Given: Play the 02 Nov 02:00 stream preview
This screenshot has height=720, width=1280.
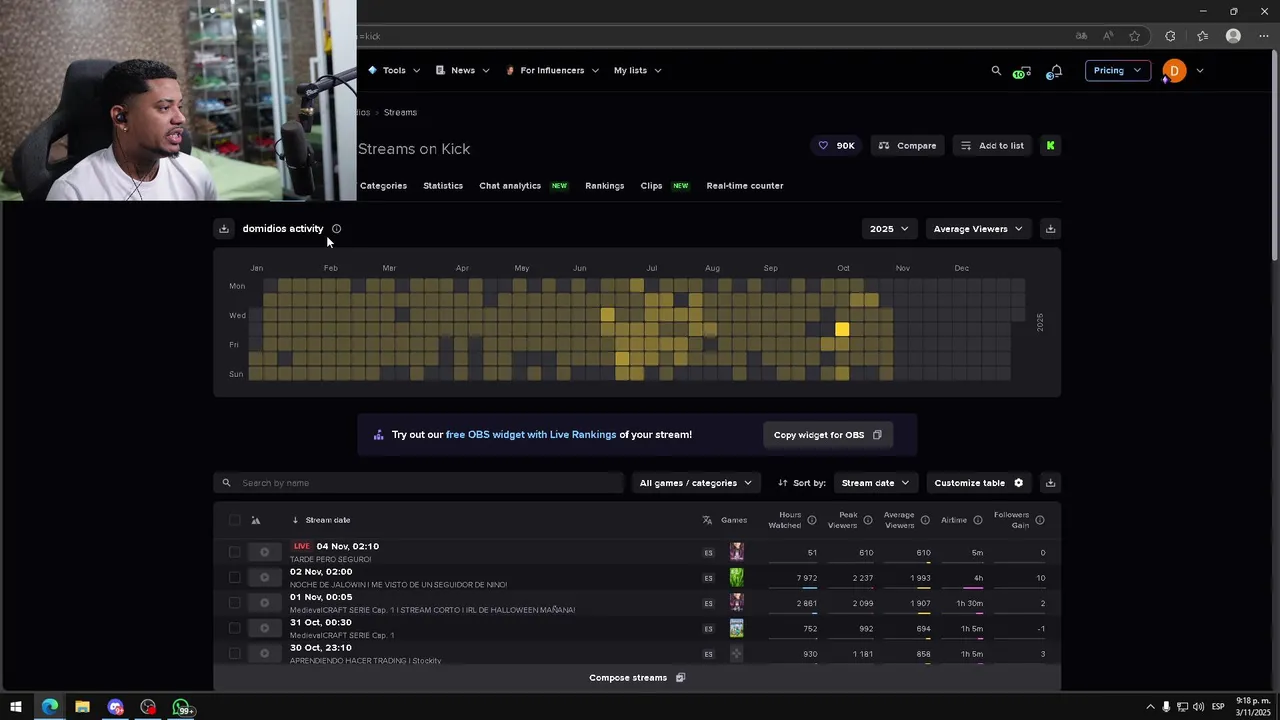Looking at the screenshot, I should (x=264, y=577).
